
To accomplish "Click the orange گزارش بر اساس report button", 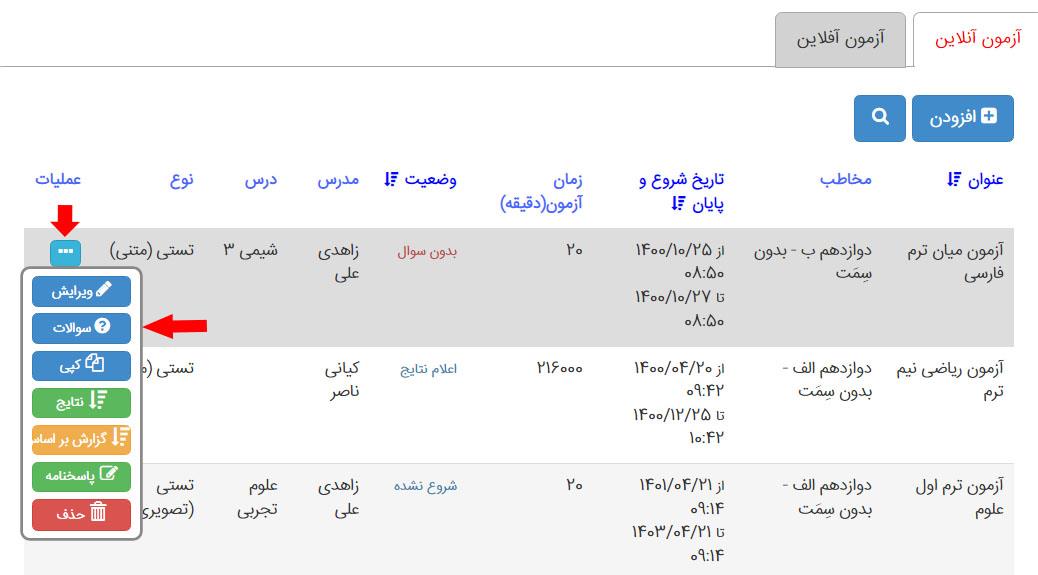I will [x=81, y=438].
